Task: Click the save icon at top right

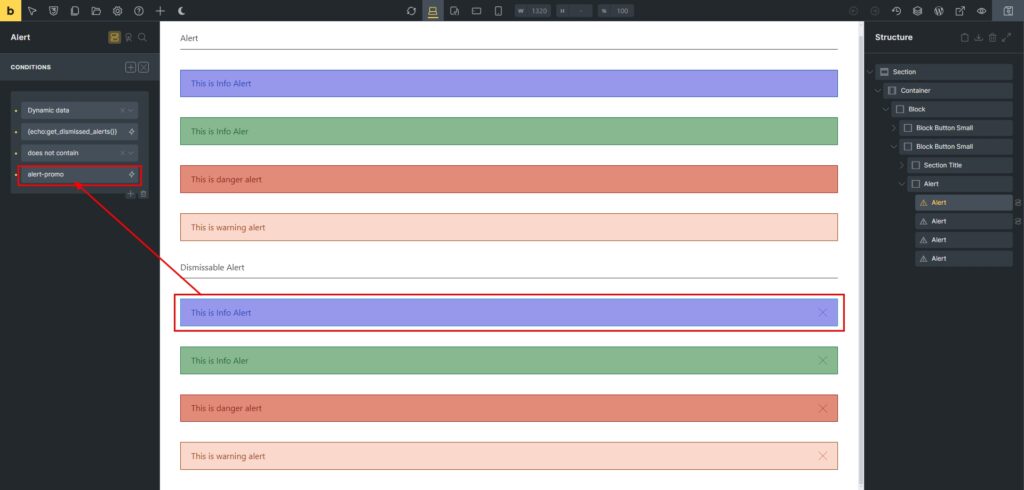Action: click(1008, 11)
